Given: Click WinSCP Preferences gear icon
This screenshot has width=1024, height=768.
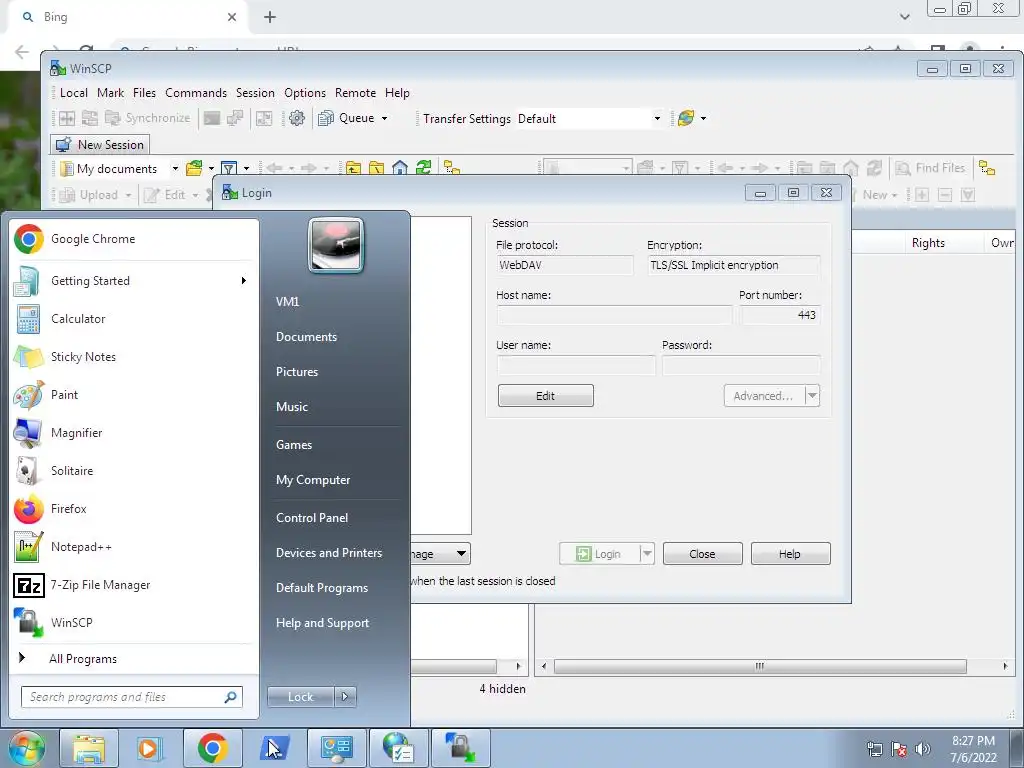Looking at the screenshot, I should coord(297,118).
